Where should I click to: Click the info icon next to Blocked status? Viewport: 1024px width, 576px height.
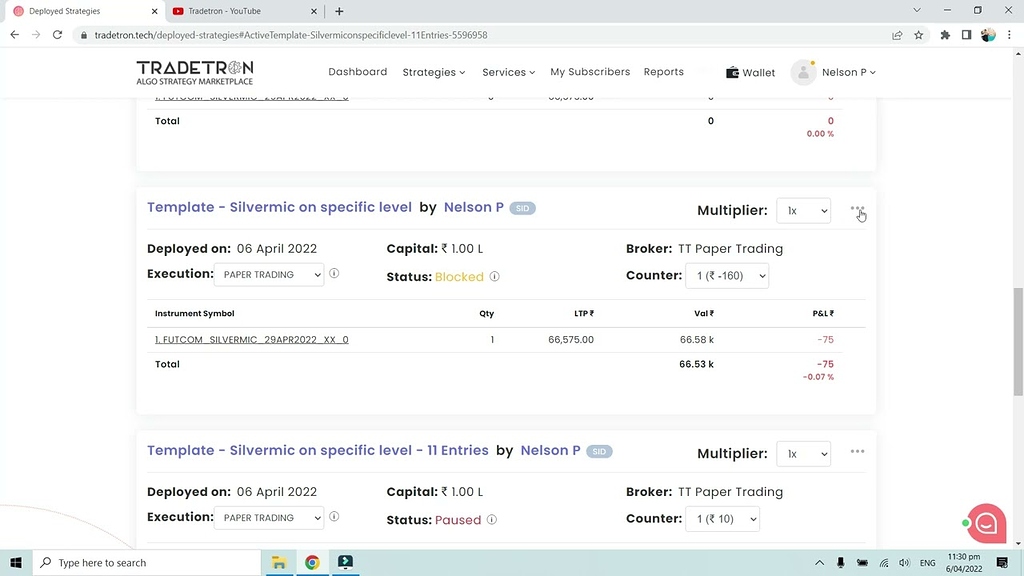point(493,277)
